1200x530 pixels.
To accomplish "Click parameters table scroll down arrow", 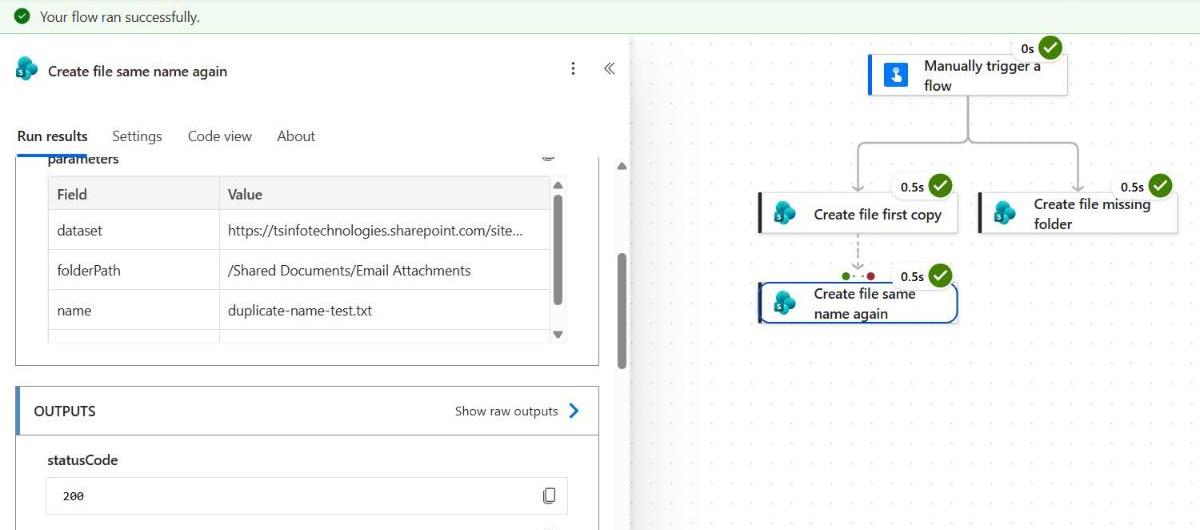I will (x=558, y=335).
